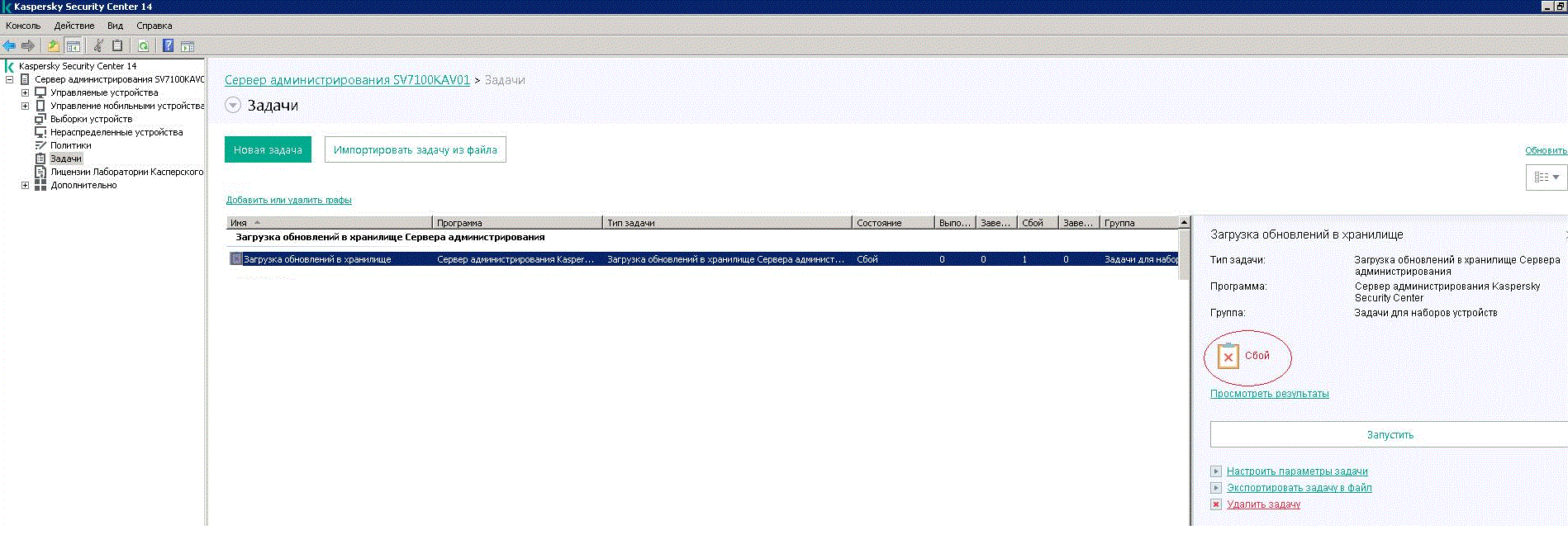Open the Действие menu
The image size is (1568, 535).
(74, 26)
